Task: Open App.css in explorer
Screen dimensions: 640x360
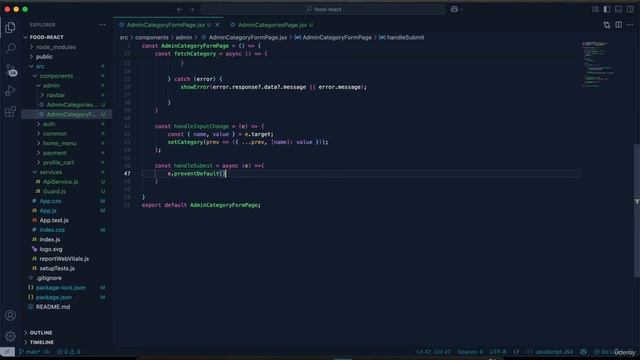Action: point(50,201)
